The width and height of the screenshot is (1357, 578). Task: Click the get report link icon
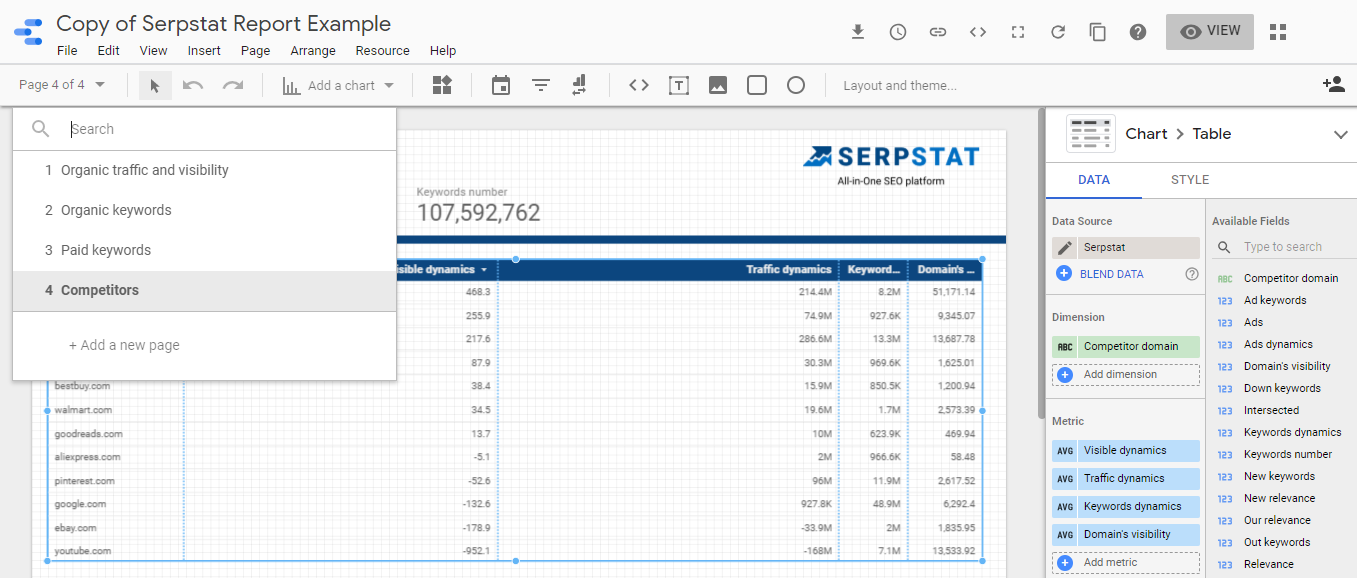click(938, 32)
